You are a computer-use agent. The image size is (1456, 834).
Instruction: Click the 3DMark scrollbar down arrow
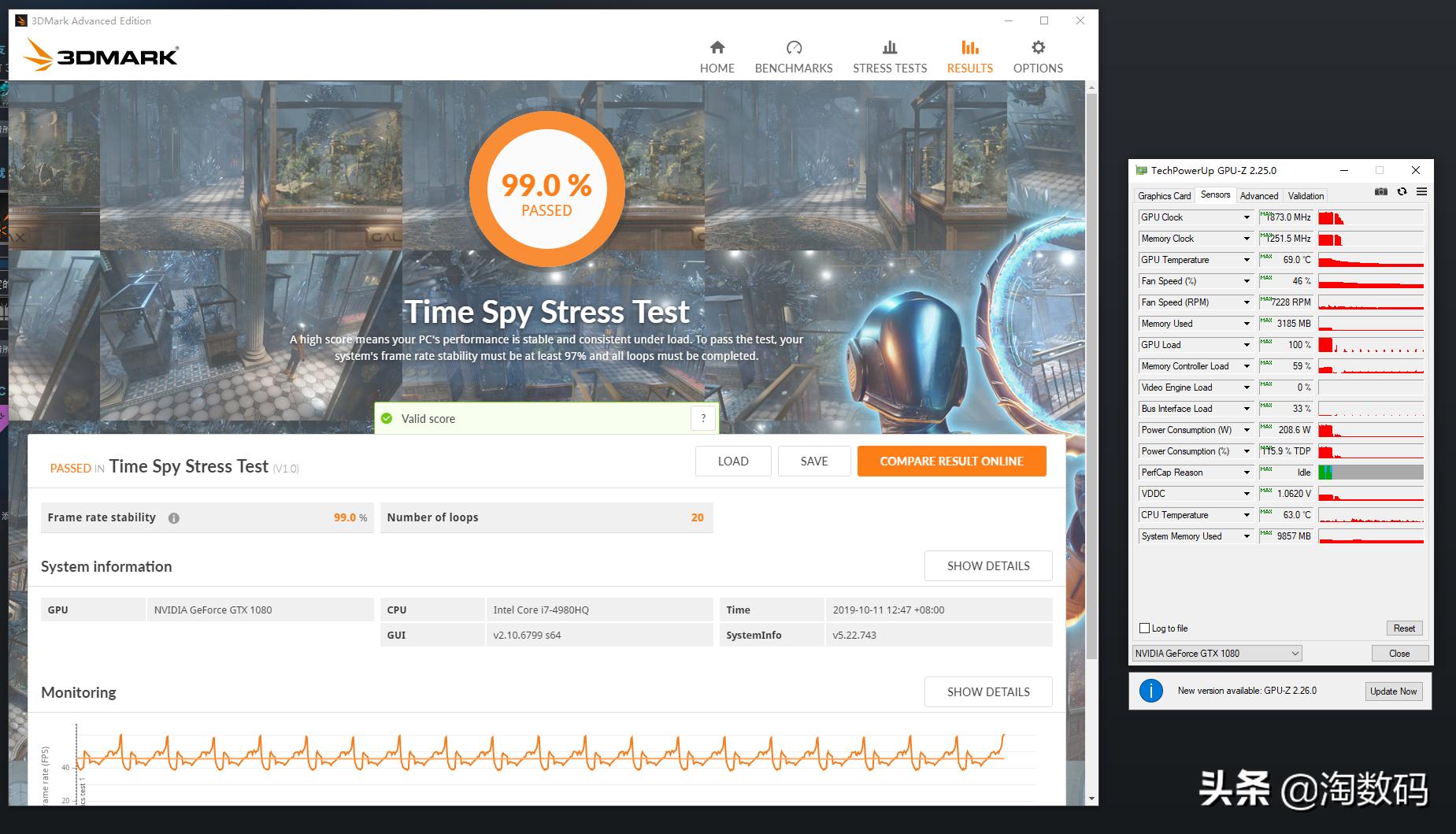click(1091, 799)
